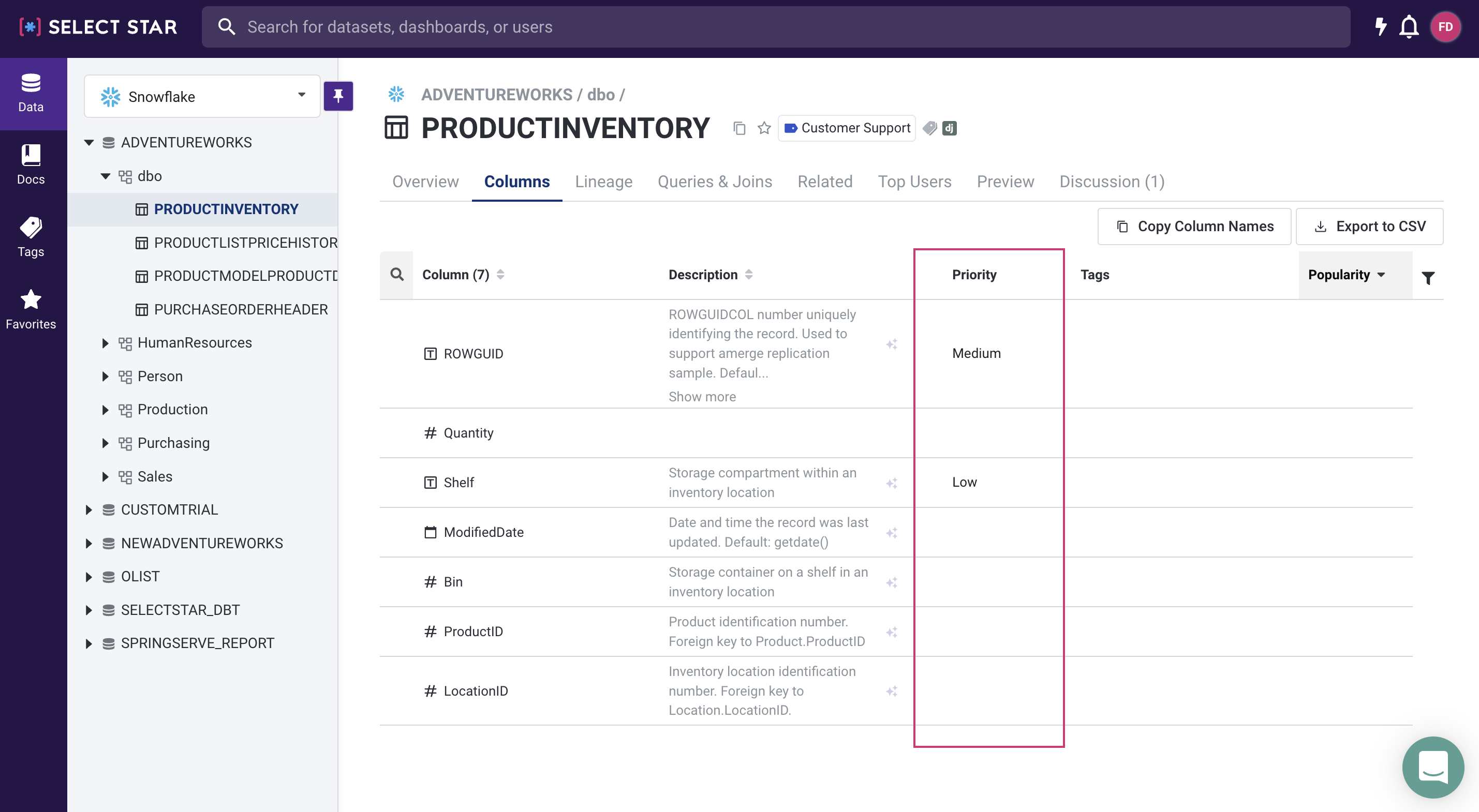
Task: Expand the HumanResources schema
Action: pos(106,343)
